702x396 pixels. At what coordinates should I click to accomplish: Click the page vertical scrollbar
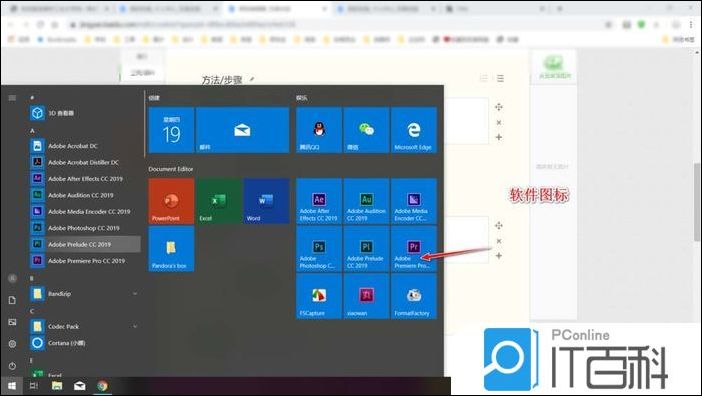click(x=697, y=202)
